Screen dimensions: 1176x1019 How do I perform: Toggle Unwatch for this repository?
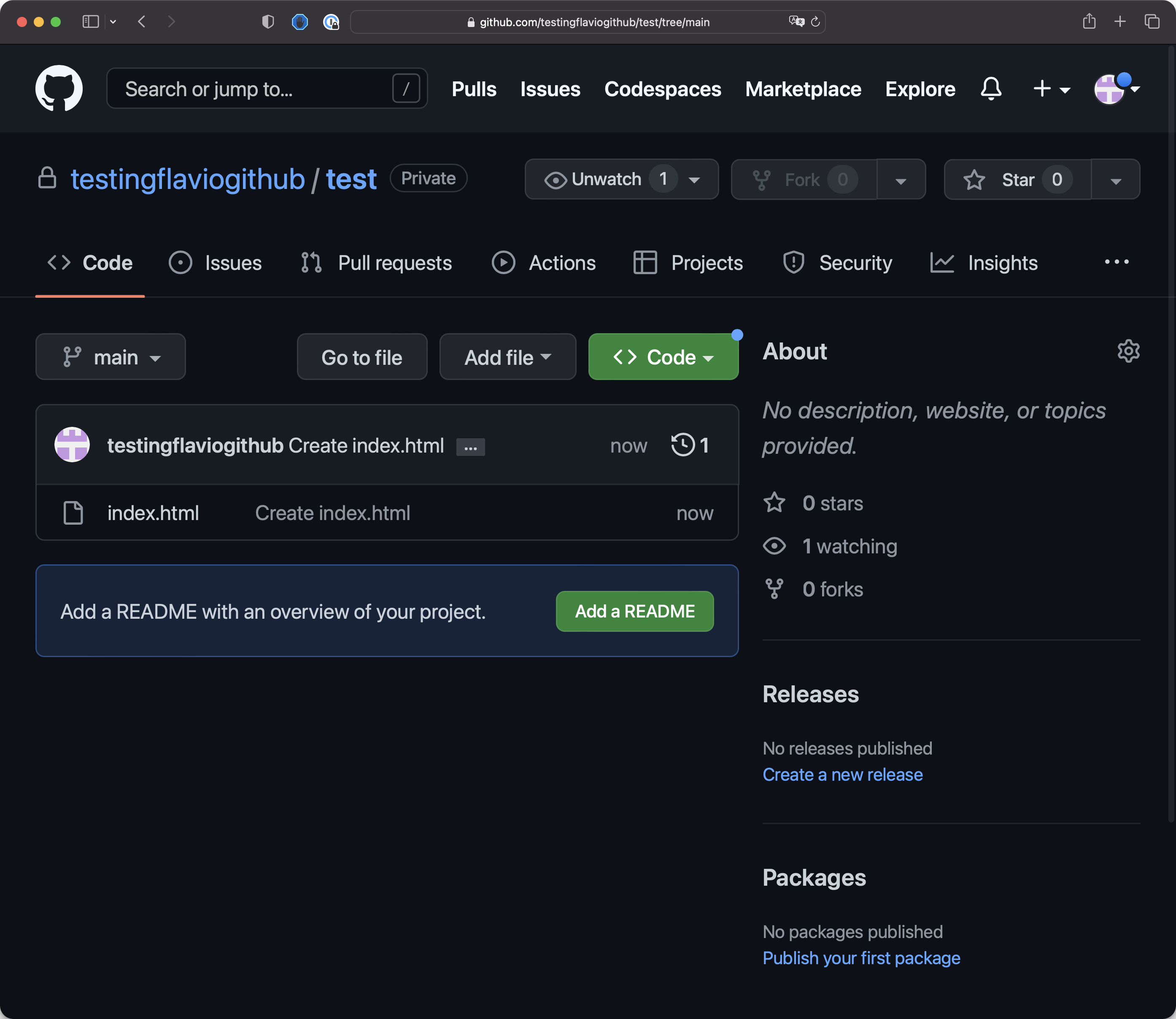click(606, 180)
